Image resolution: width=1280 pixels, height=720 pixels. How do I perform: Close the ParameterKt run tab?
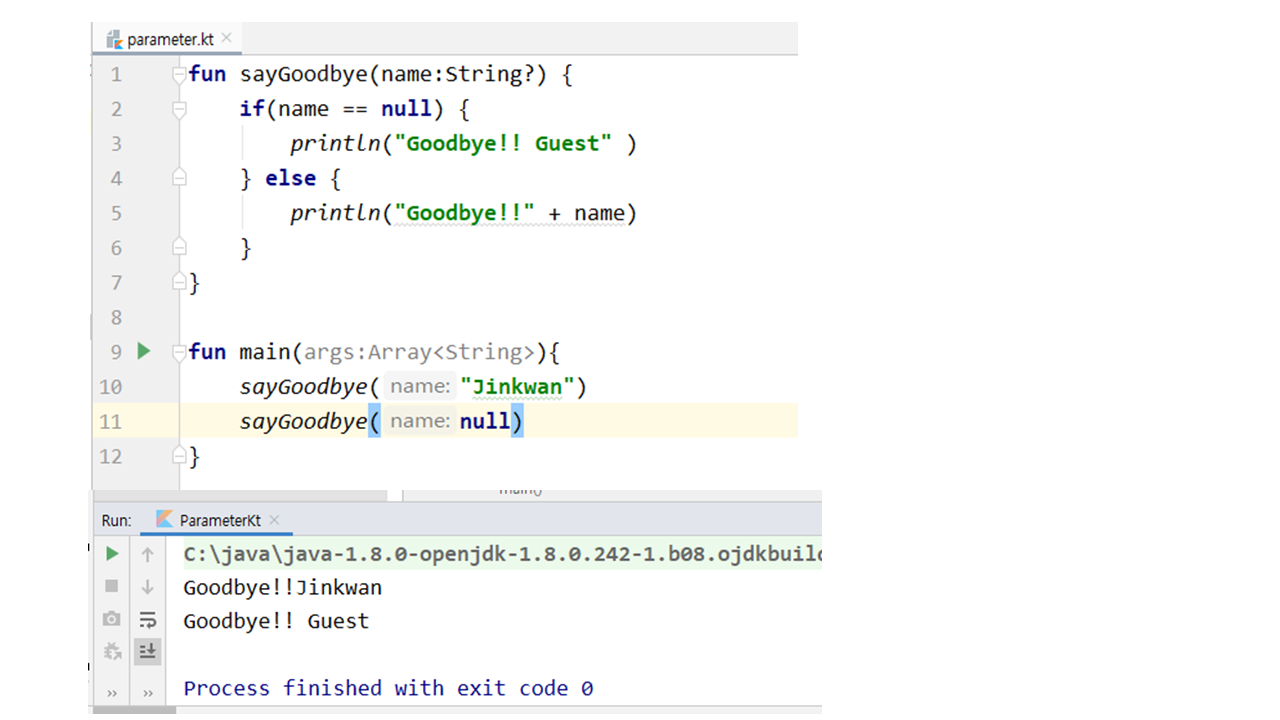(274, 520)
